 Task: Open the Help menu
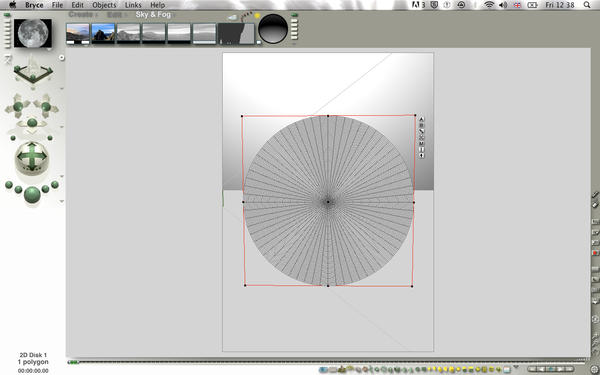(157, 5)
